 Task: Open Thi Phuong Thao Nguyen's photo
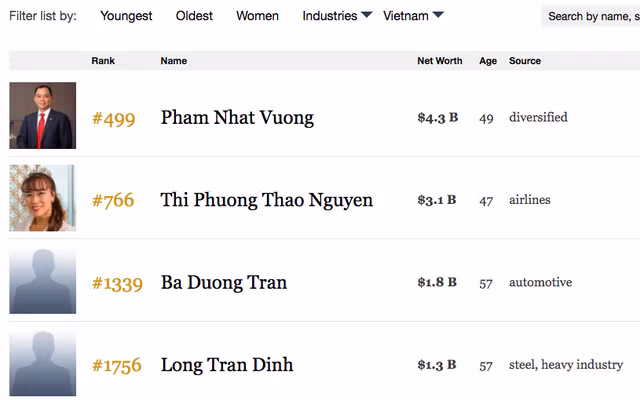point(43,199)
